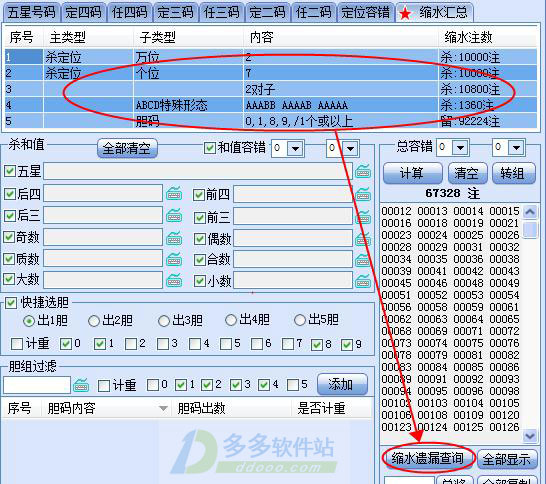Image resolution: width=546 pixels, height=484 pixels.
Task: Switch to 定四码 tab
Action: pyautogui.click(x=84, y=13)
